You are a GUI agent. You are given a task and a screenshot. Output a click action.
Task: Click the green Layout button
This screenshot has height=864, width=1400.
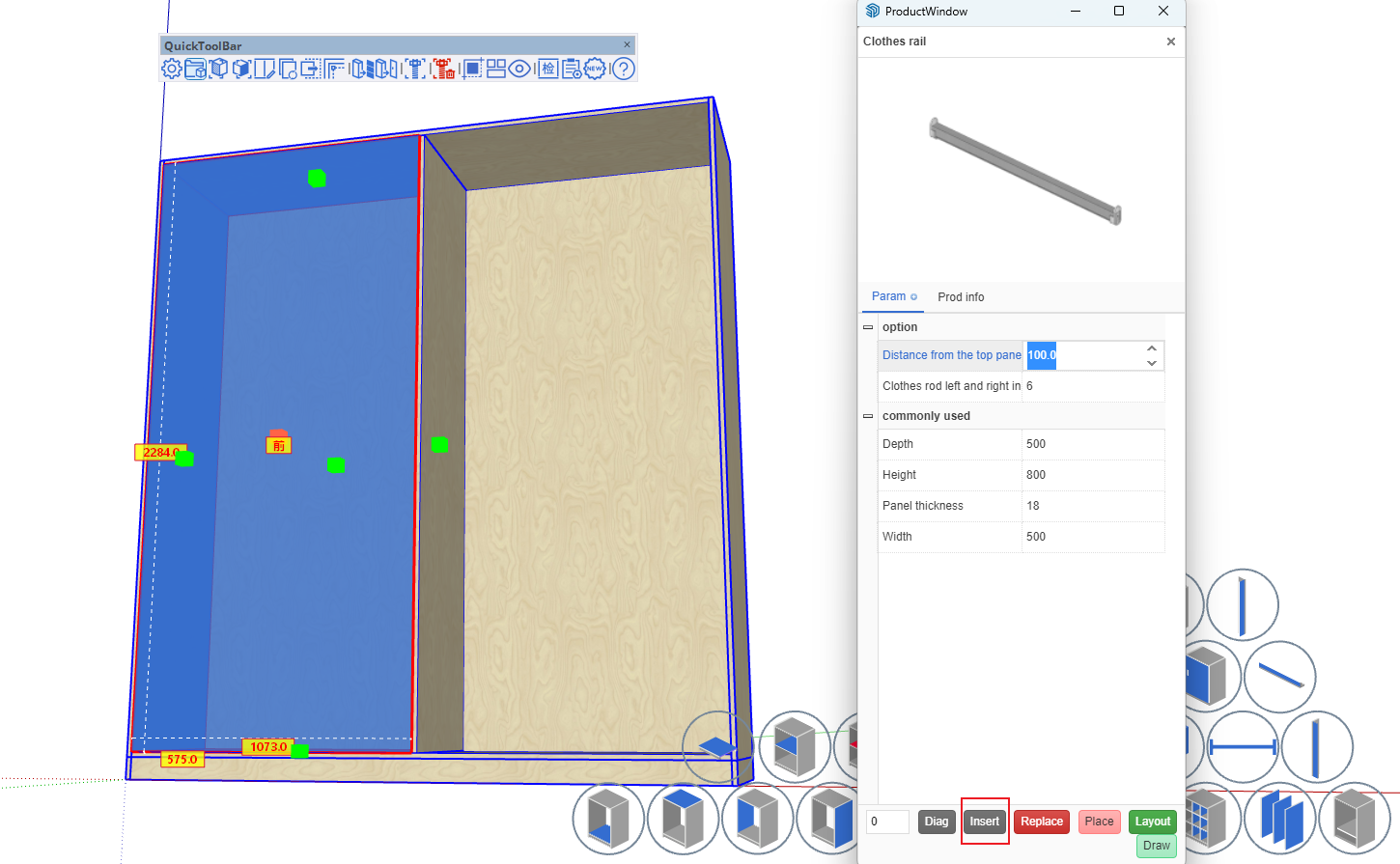coord(1152,822)
